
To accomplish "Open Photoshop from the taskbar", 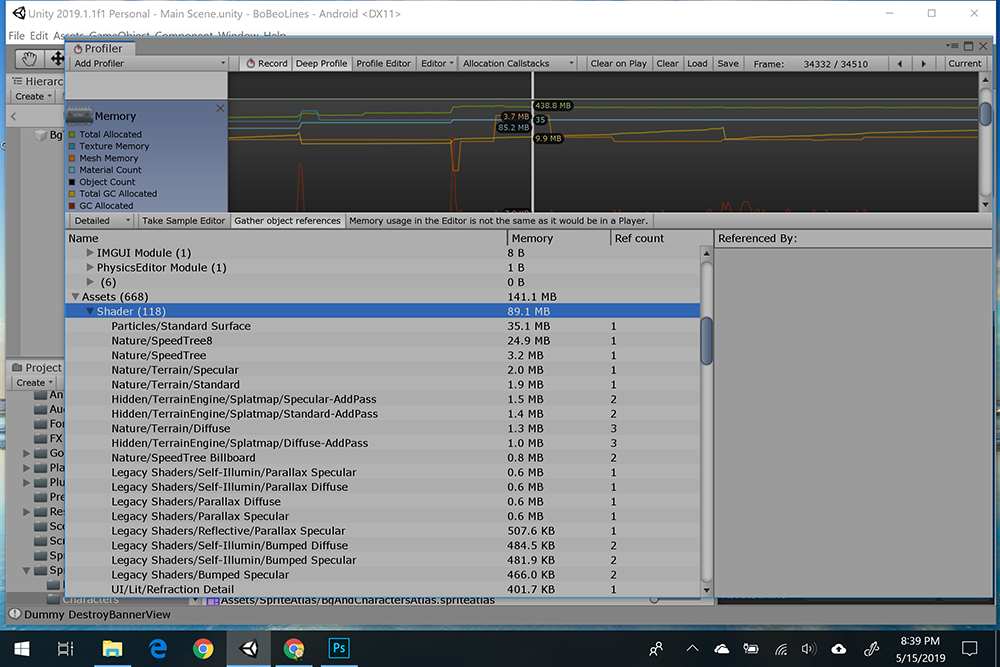I will point(338,648).
